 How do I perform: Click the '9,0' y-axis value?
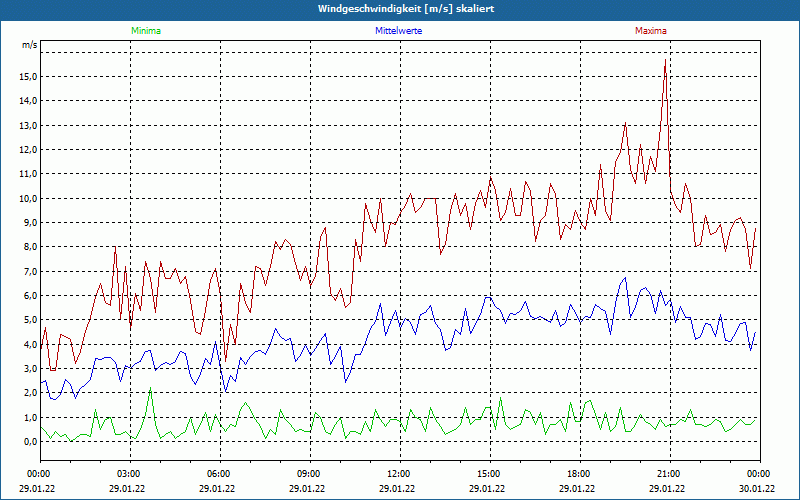point(30,222)
